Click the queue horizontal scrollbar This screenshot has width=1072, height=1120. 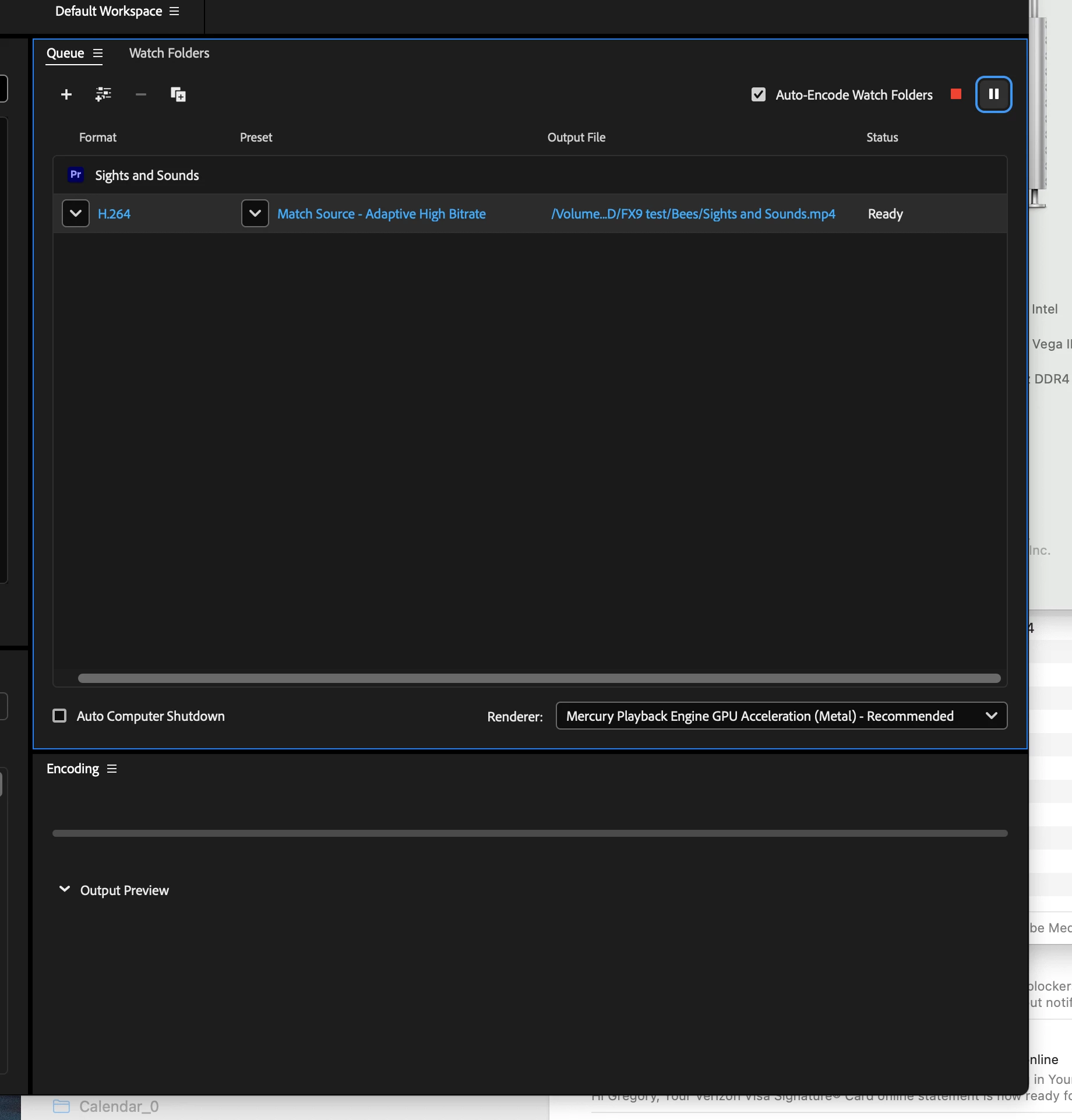tap(539, 678)
